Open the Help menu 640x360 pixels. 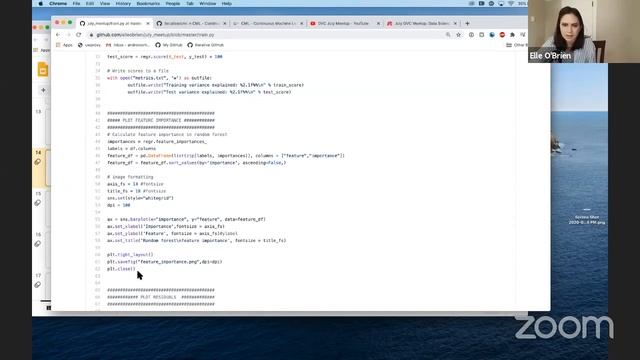tap(227, 4)
